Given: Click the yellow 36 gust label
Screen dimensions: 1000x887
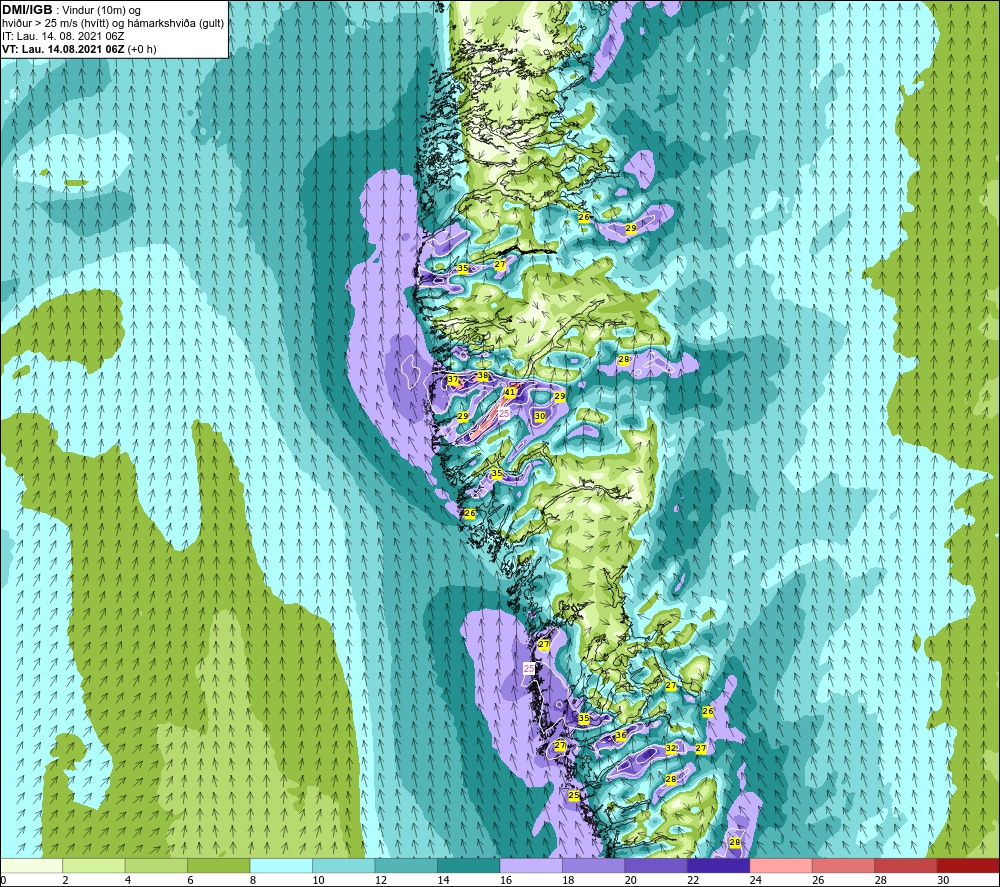Looking at the screenshot, I should pos(621,735).
